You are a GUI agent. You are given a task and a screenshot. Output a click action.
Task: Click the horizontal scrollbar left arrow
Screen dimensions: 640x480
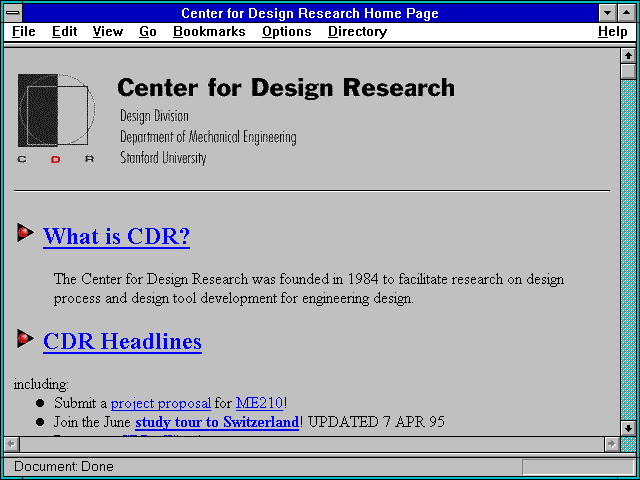tap(11, 444)
